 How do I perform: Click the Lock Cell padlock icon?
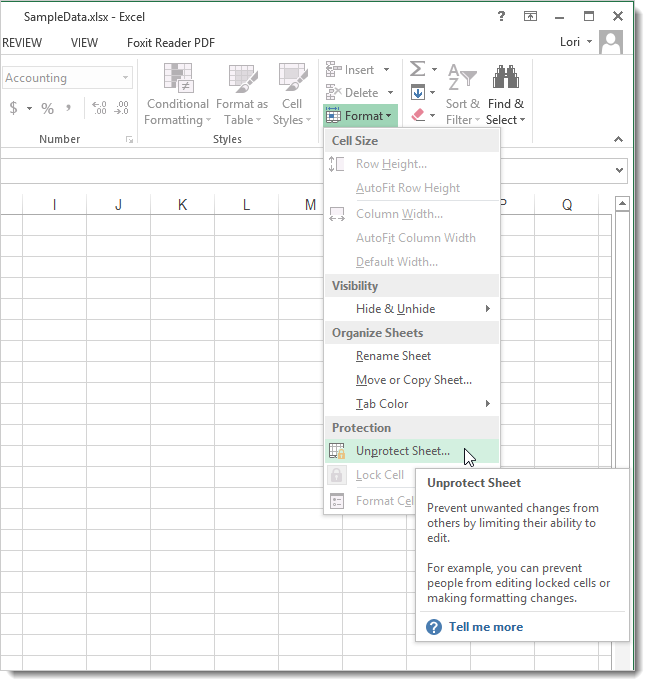[x=336, y=475]
